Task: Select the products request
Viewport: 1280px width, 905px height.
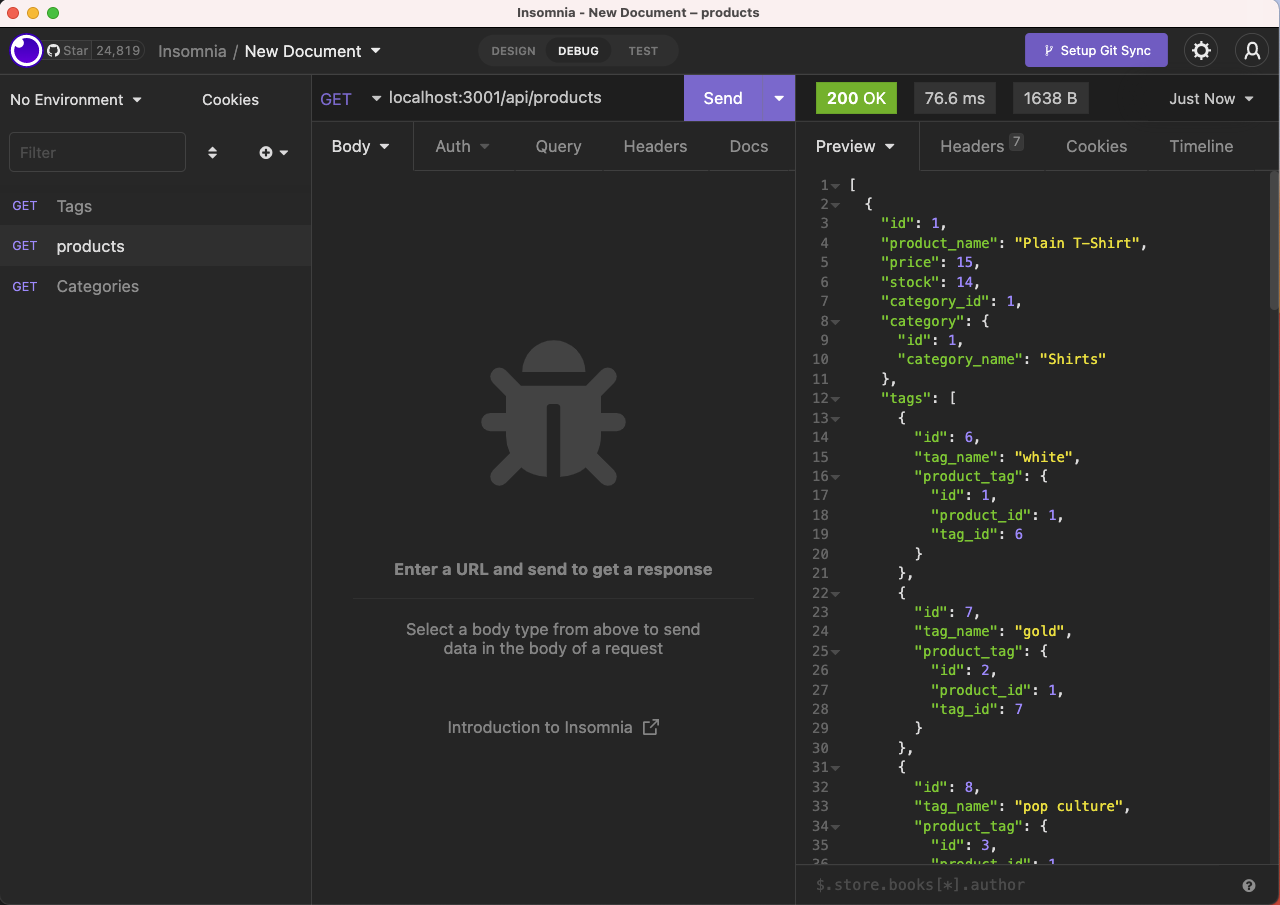Action: (156, 246)
